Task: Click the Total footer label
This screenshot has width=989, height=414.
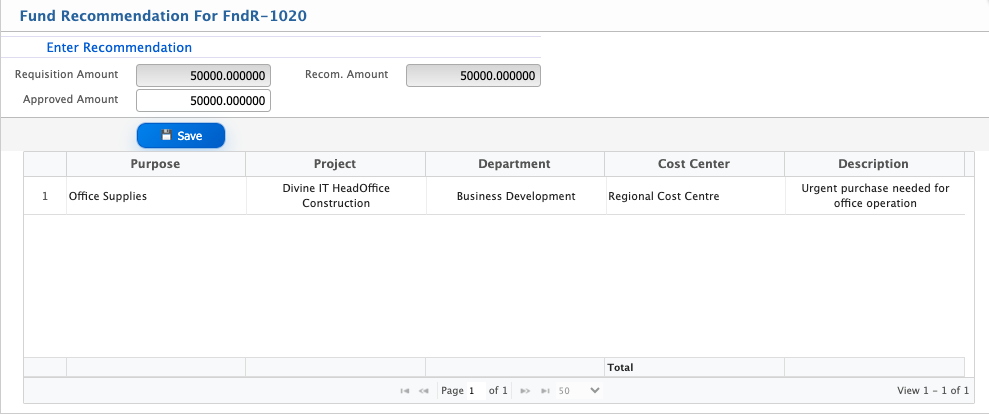Action: coord(620,367)
